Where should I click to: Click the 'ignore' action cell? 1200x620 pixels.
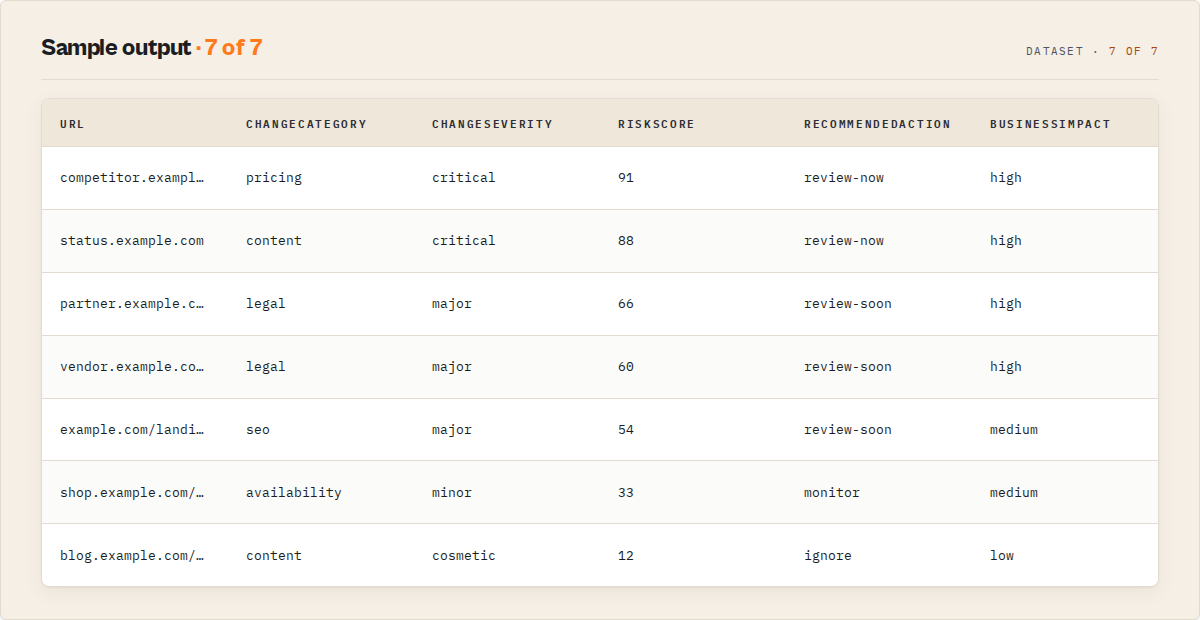(x=828, y=556)
